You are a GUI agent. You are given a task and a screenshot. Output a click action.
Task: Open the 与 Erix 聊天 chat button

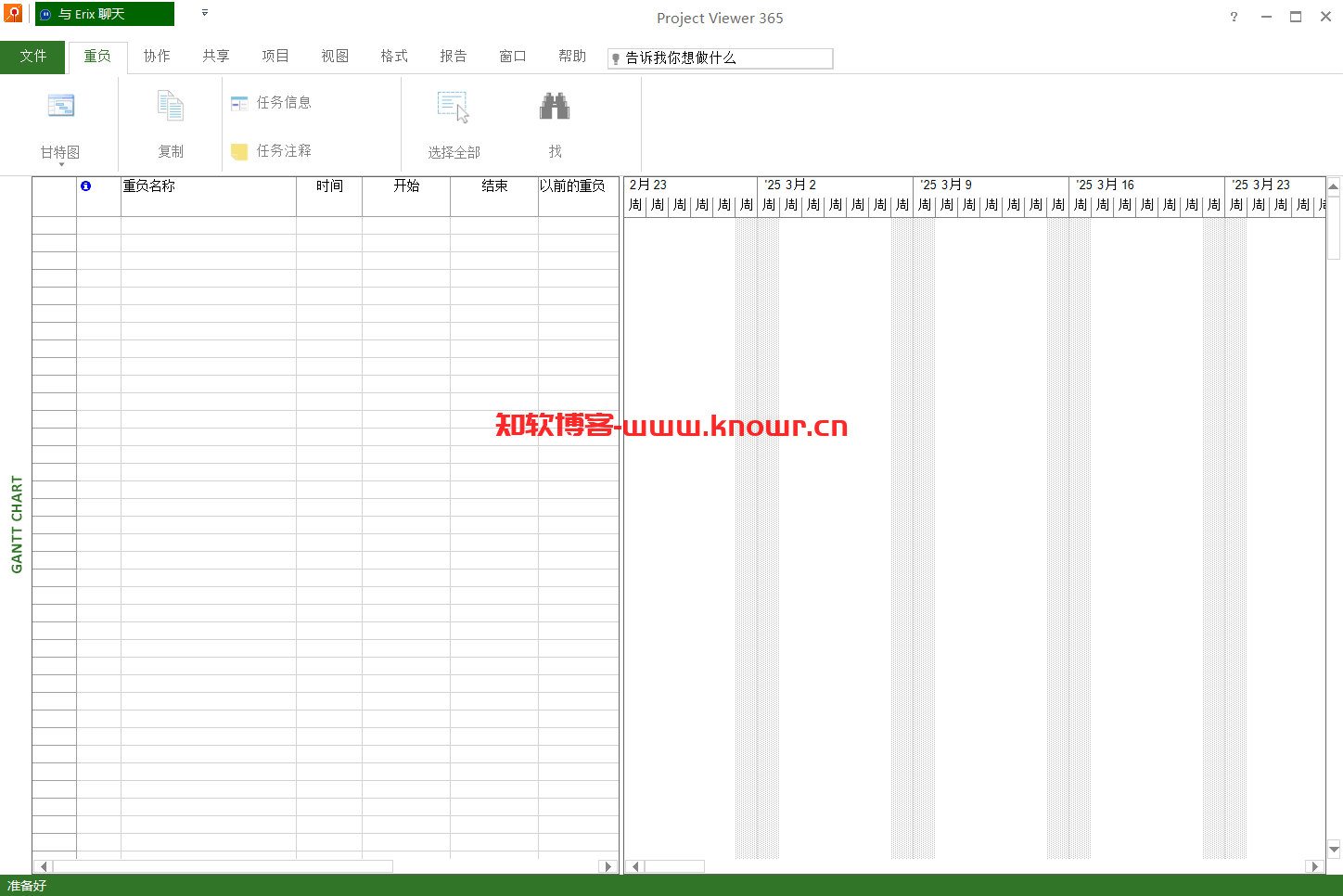pos(105,14)
